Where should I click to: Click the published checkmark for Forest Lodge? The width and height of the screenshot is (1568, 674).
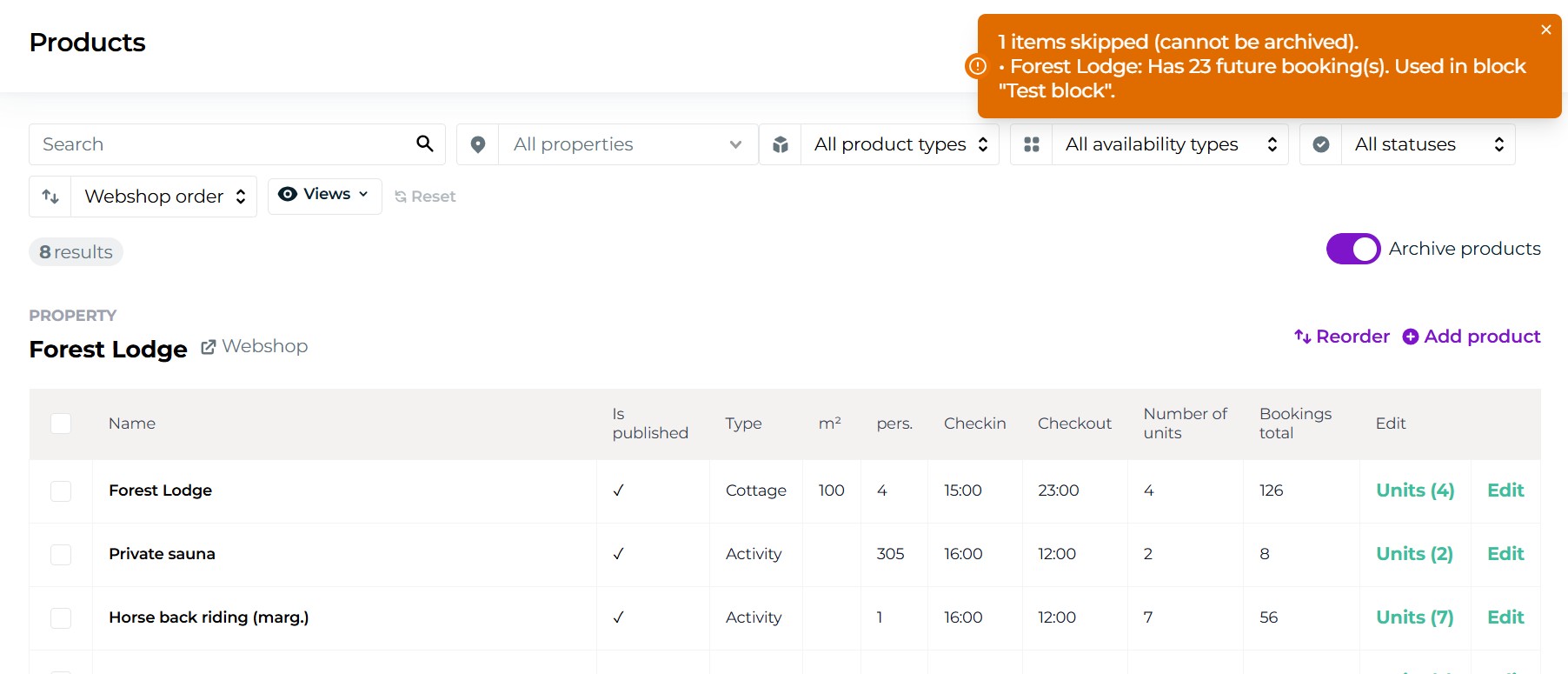point(618,490)
